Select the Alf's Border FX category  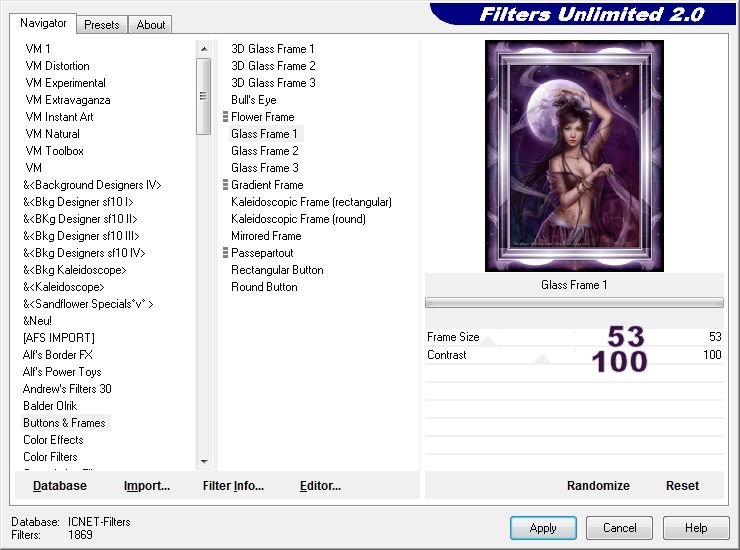click(x=58, y=355)
